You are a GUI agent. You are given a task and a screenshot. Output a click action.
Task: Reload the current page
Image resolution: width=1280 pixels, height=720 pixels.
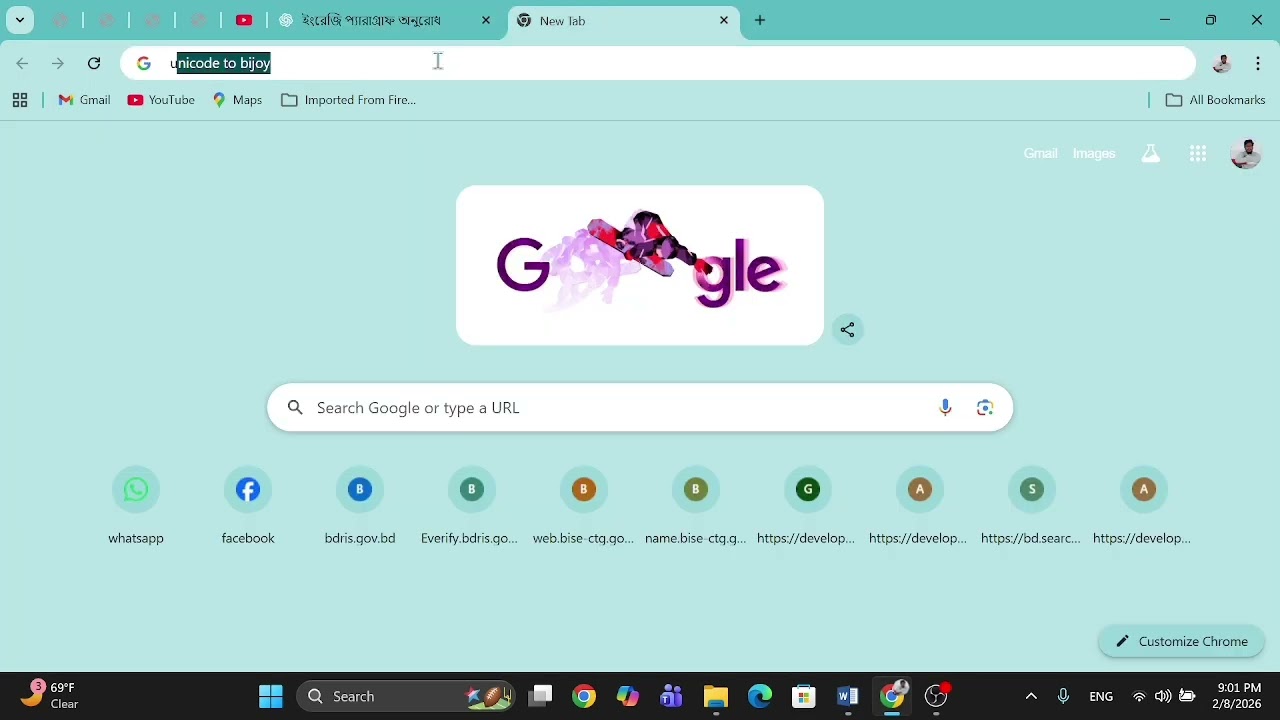(95, 64)
